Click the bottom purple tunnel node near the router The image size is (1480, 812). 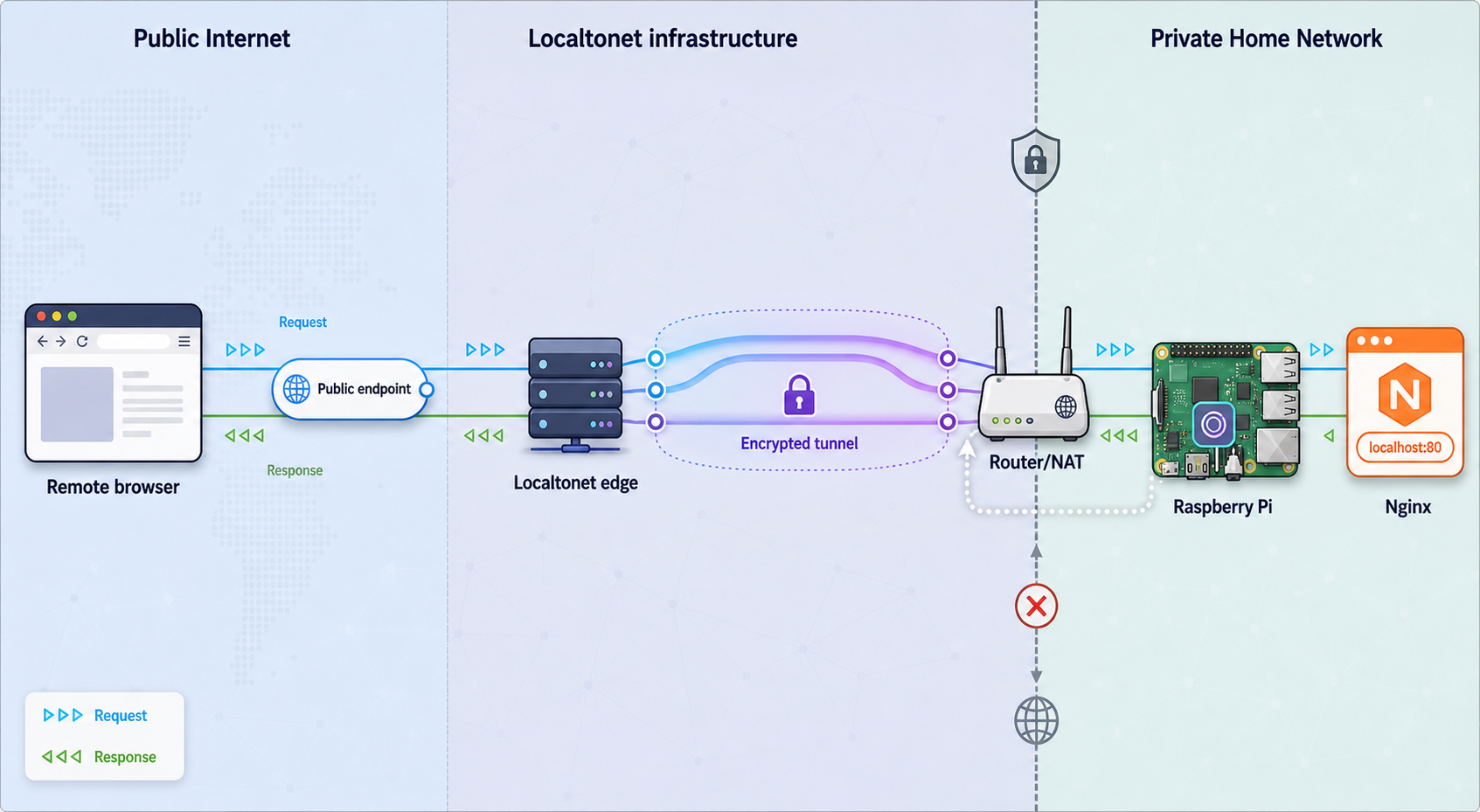pos(947,422)
